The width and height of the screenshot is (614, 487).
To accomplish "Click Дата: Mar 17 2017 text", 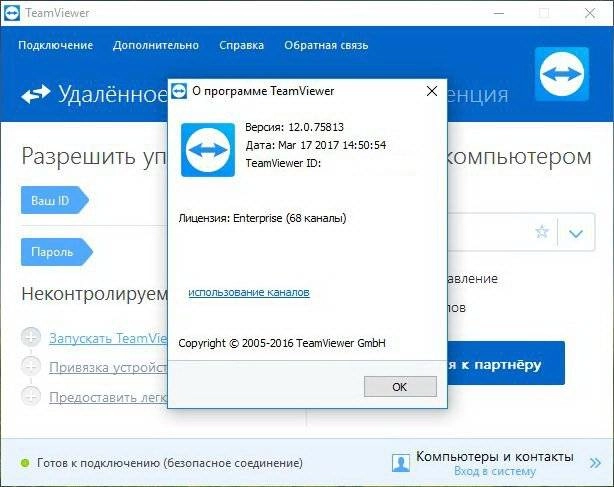I will pos(316,145).
